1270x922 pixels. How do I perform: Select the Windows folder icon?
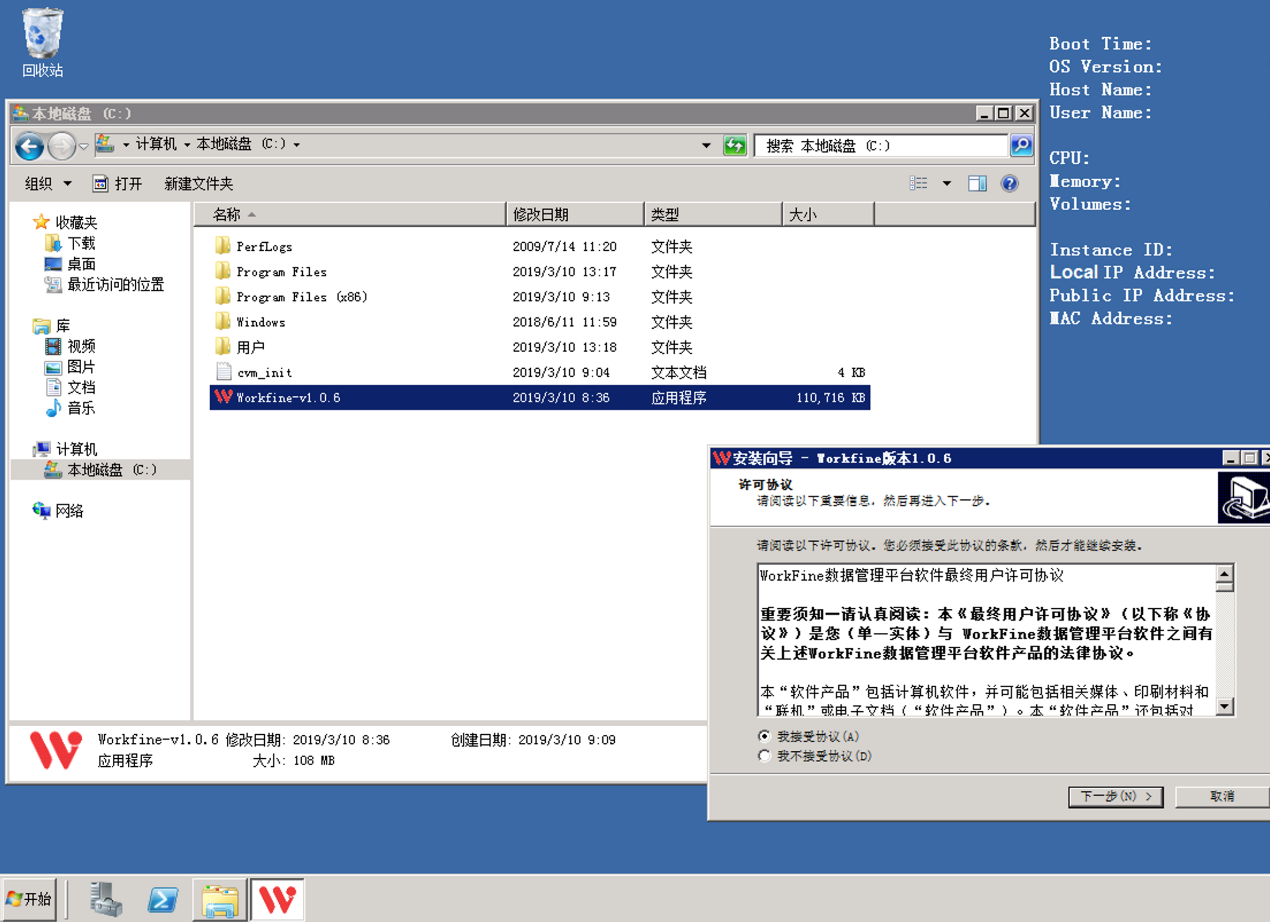tap(223, 321)
